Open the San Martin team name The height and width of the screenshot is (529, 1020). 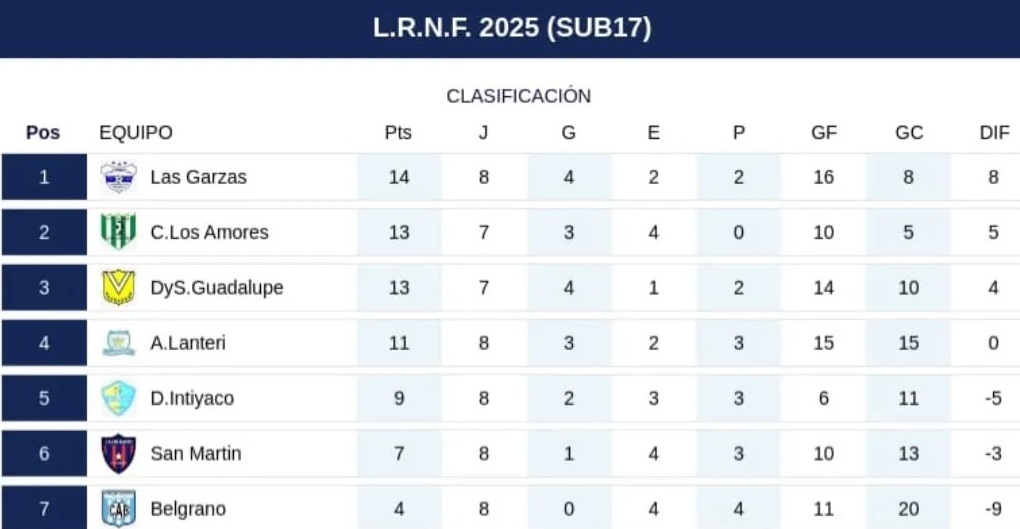tap(196, 454)
